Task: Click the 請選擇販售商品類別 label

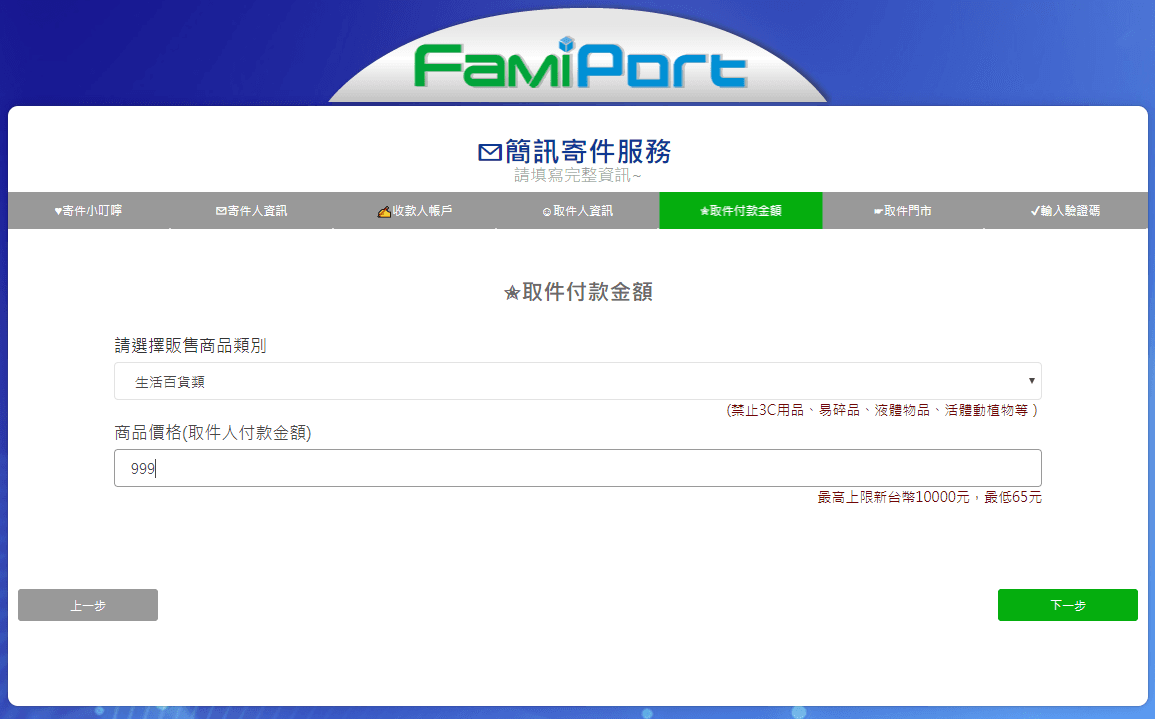Action: point(190,346)
